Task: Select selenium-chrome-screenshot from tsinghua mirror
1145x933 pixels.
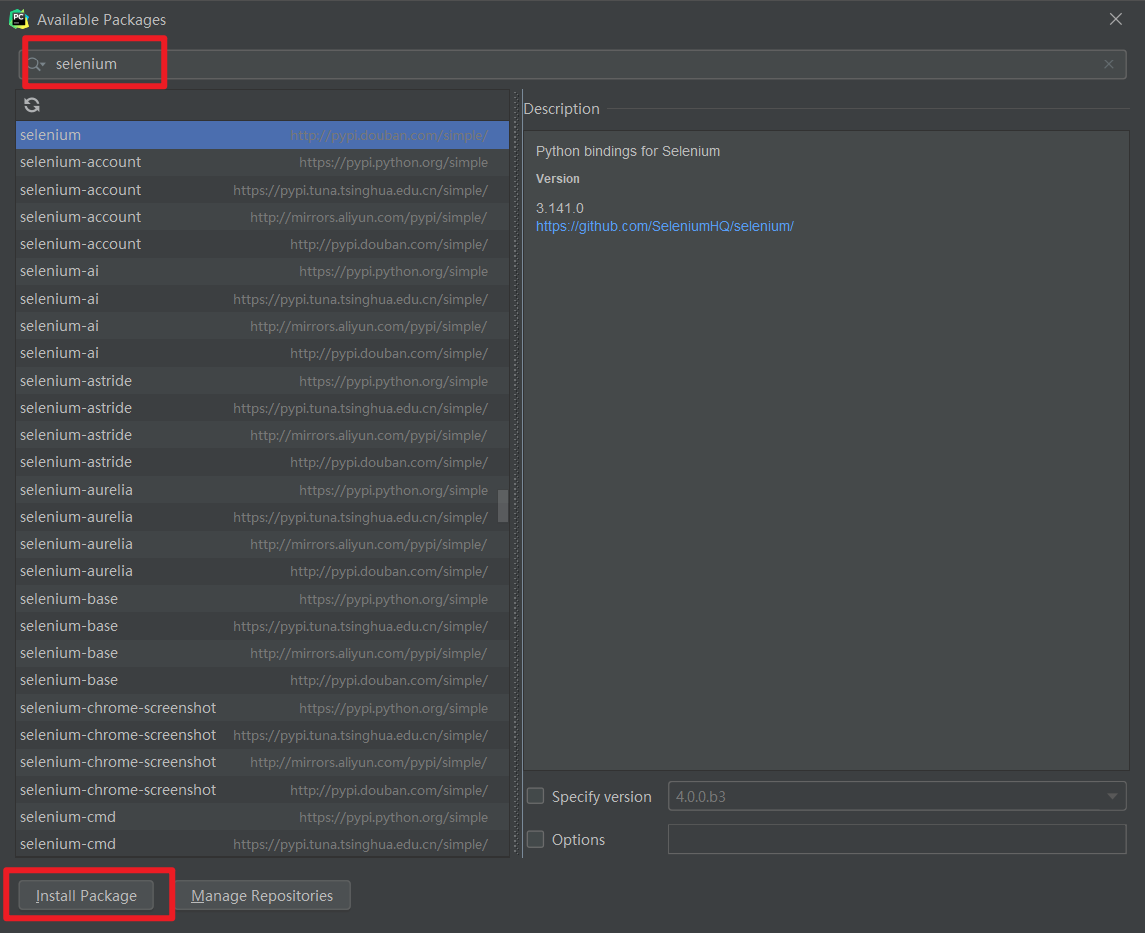Action: pos(262,734)
